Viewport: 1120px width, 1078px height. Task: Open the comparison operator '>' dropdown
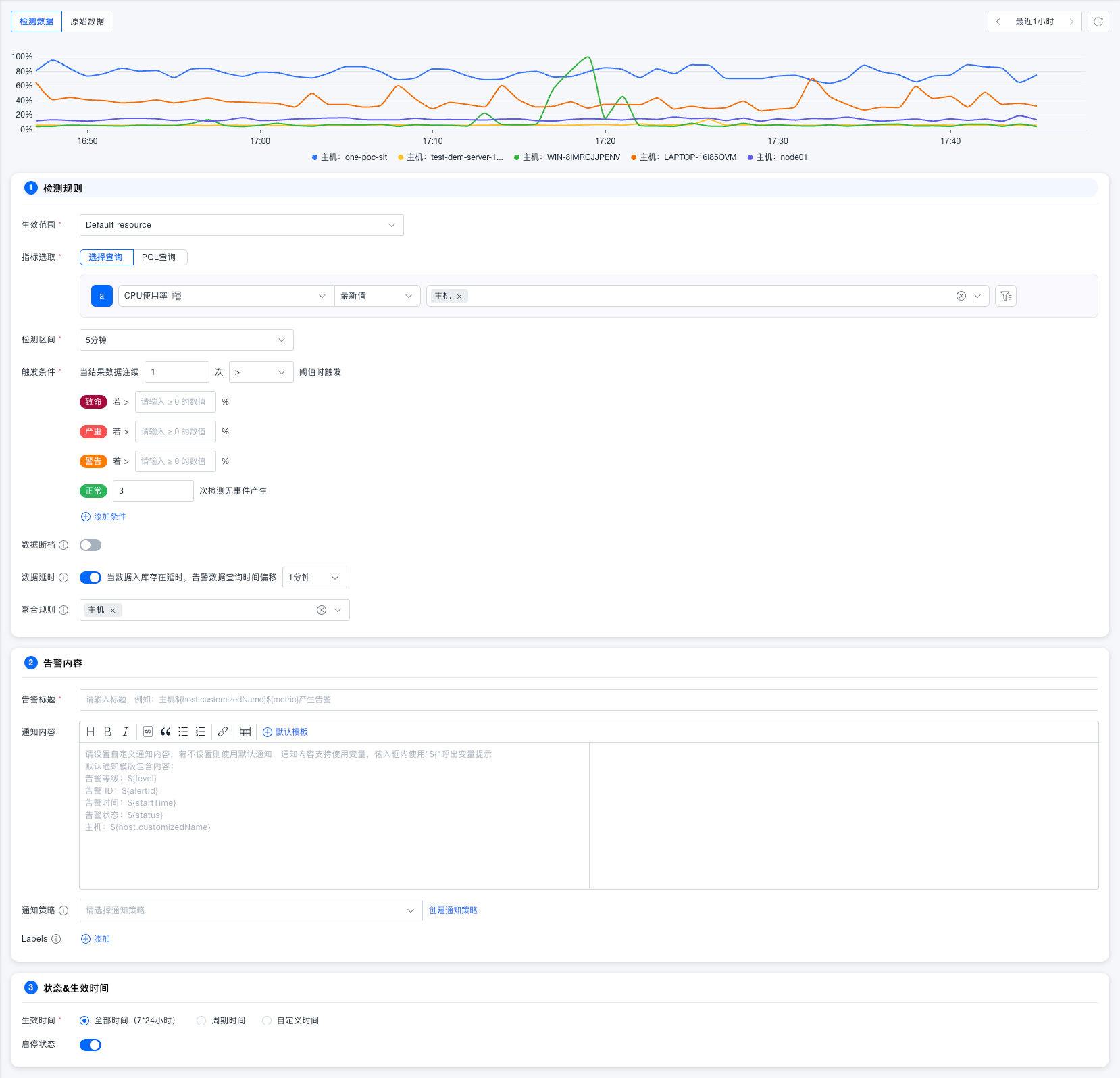pyautogui.click(x=261, y=372)
